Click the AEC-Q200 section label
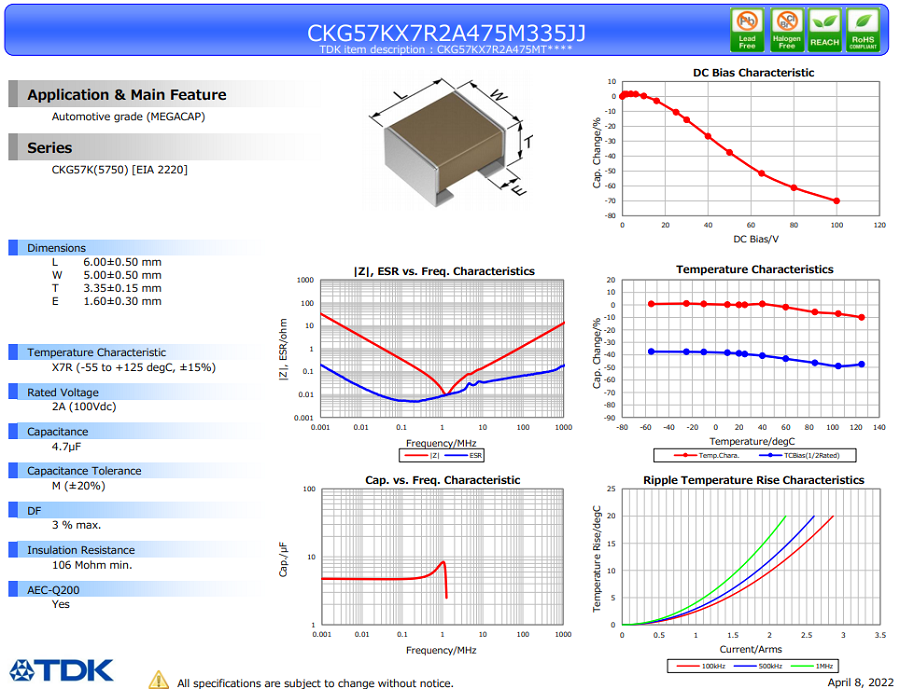Image resolution: width=900 pixels, height=689 pixels. point(53,590)
